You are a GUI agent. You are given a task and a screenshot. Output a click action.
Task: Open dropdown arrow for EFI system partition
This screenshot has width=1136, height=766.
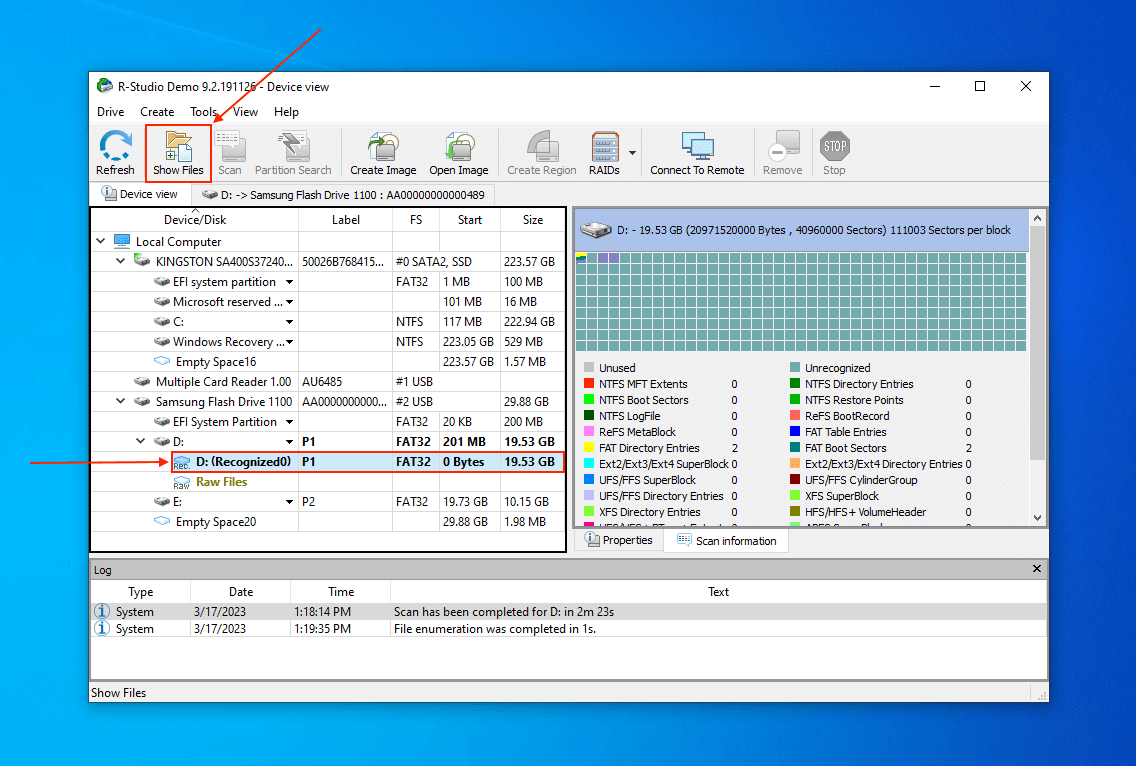click(x=289, y=282)
